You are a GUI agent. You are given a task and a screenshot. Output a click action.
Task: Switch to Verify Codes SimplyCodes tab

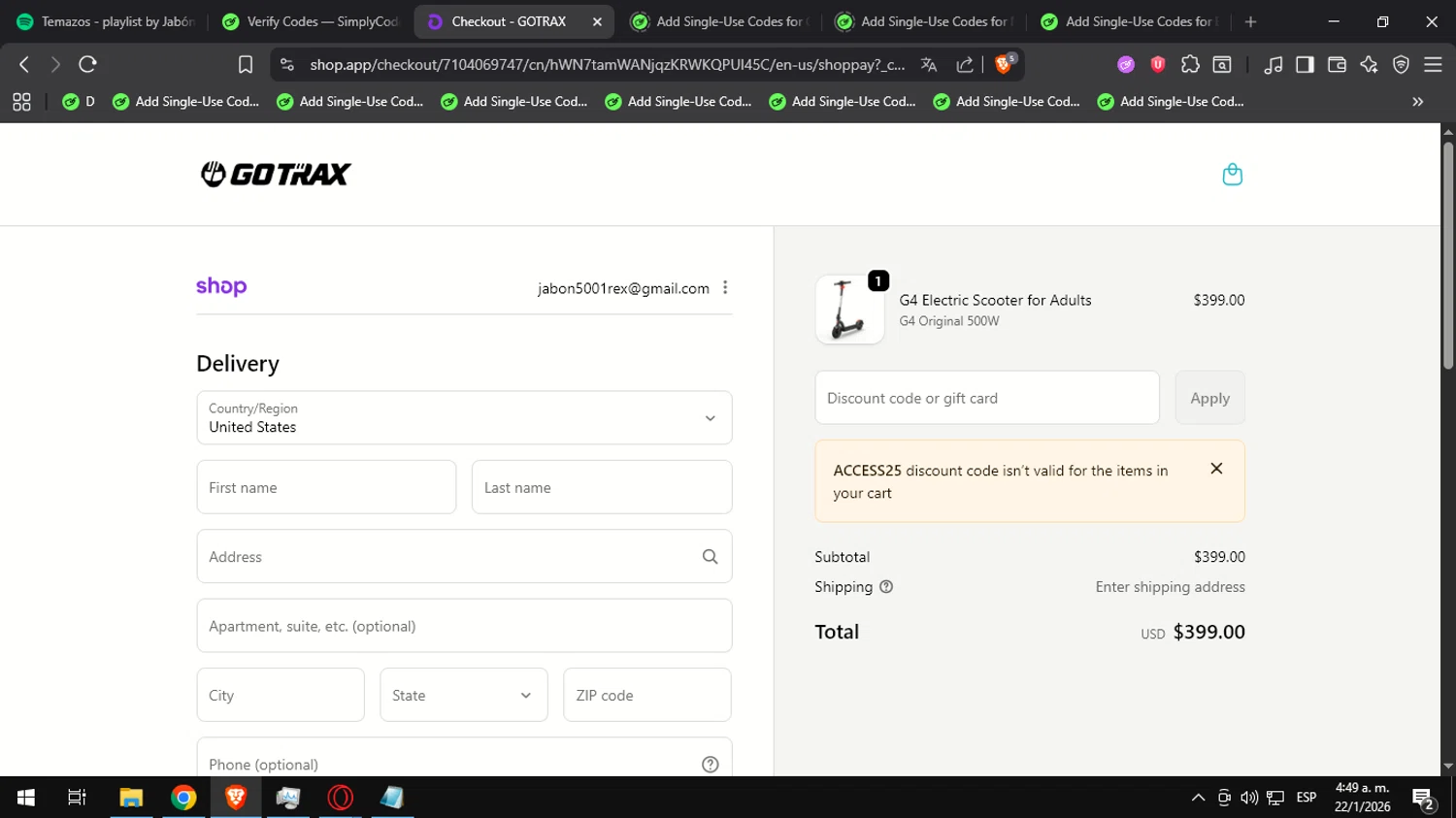tap(311, 21)
